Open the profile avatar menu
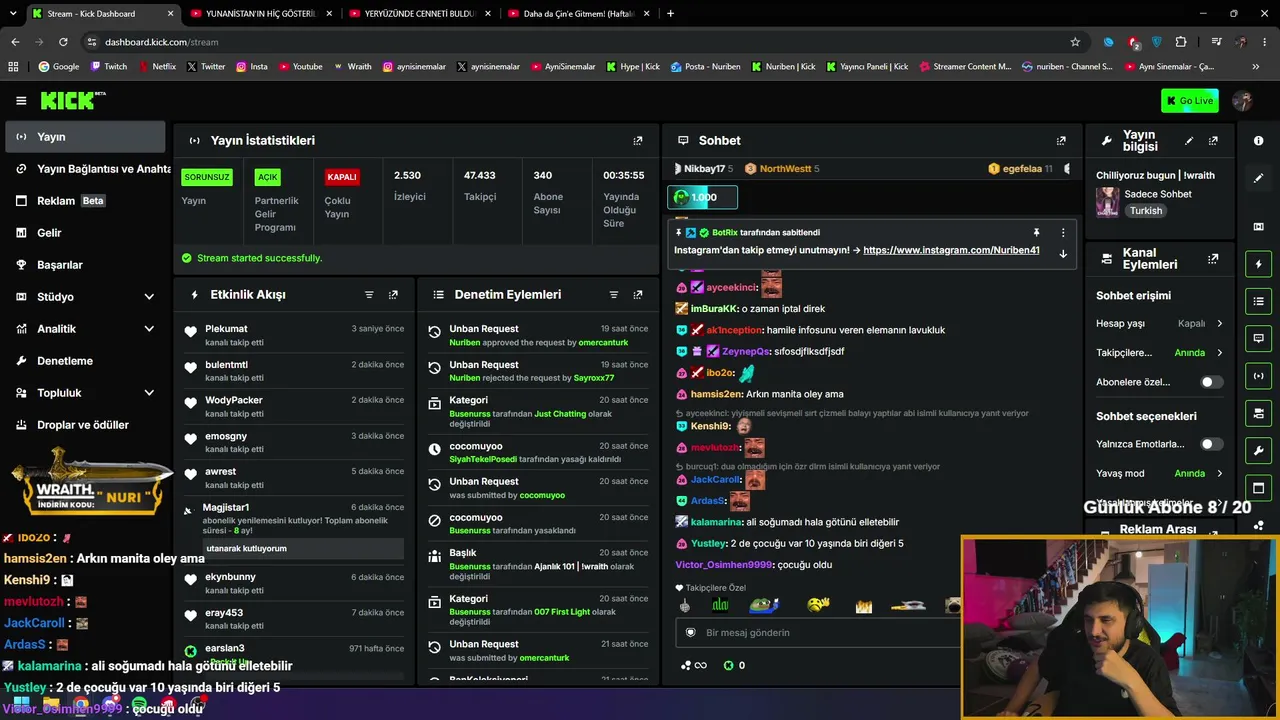 (1243, 101)
